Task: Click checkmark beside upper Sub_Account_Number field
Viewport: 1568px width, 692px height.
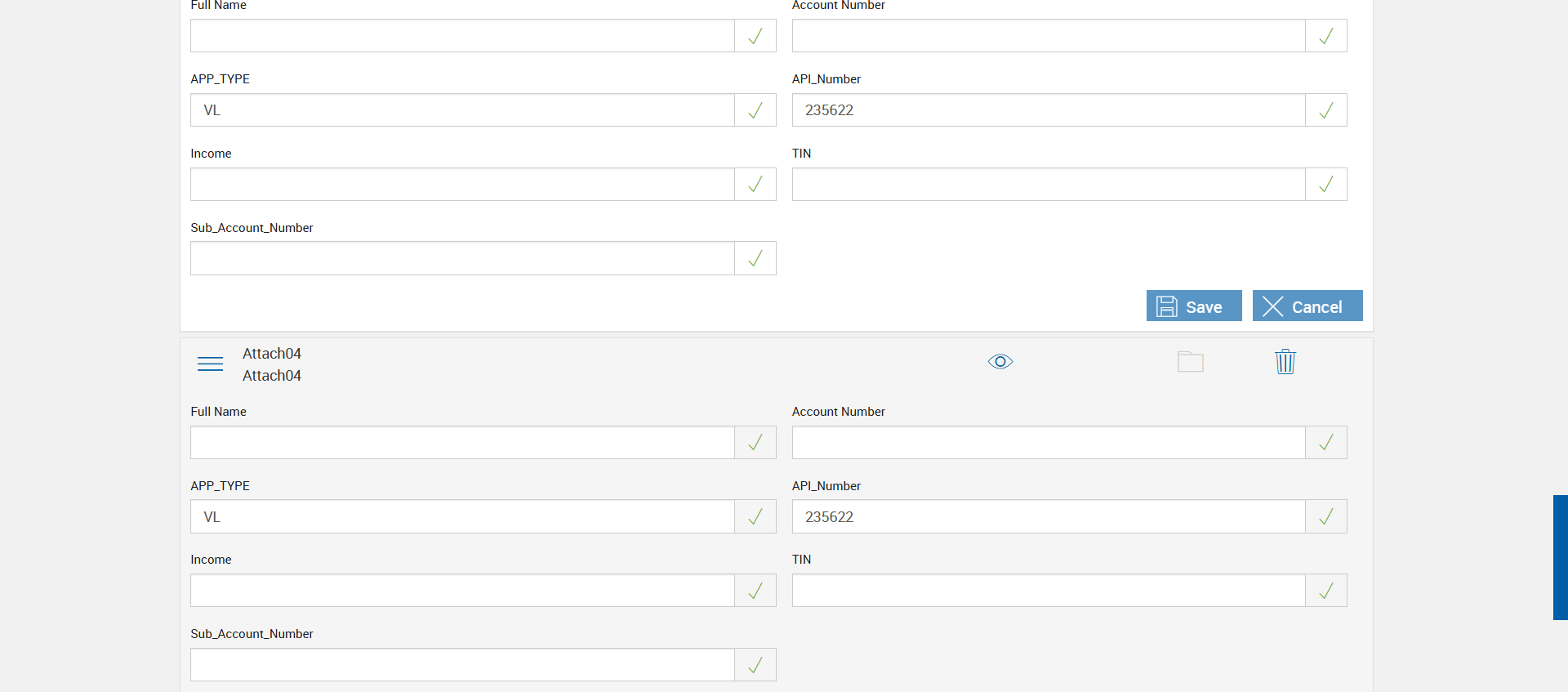Action: (x=755, y=259)
